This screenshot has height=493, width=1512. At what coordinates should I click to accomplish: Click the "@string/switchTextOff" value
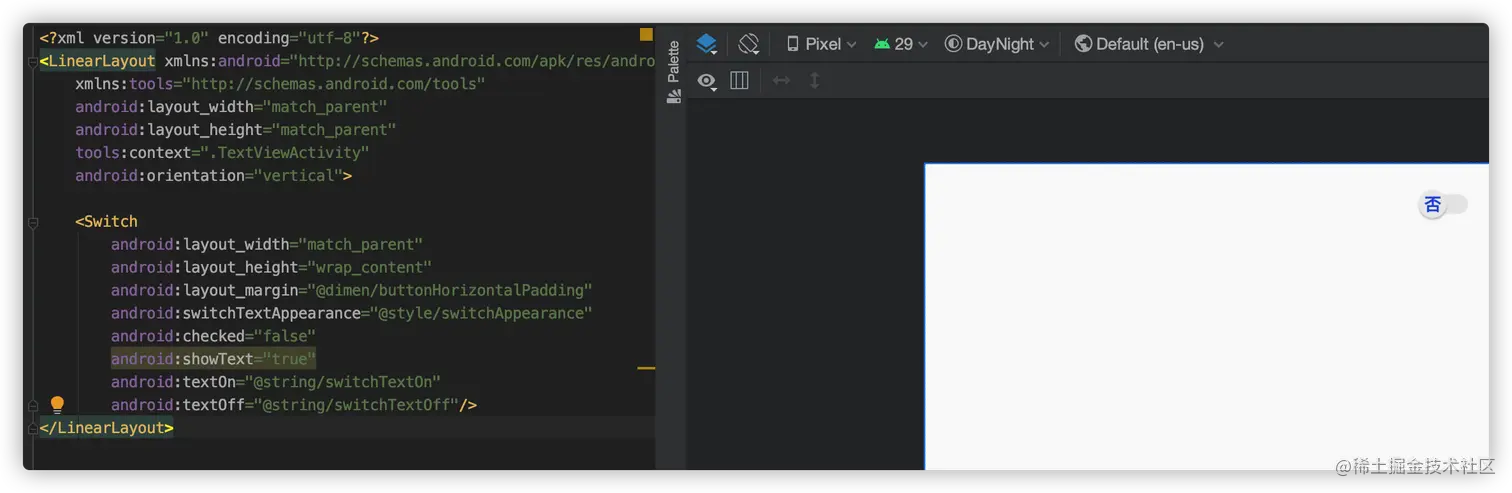tap(356, 405)
